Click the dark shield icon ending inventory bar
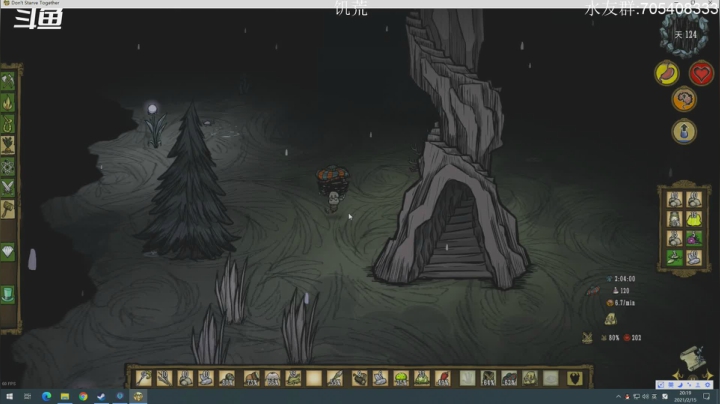This screenshot has width=720, height=404. [574, 378]
